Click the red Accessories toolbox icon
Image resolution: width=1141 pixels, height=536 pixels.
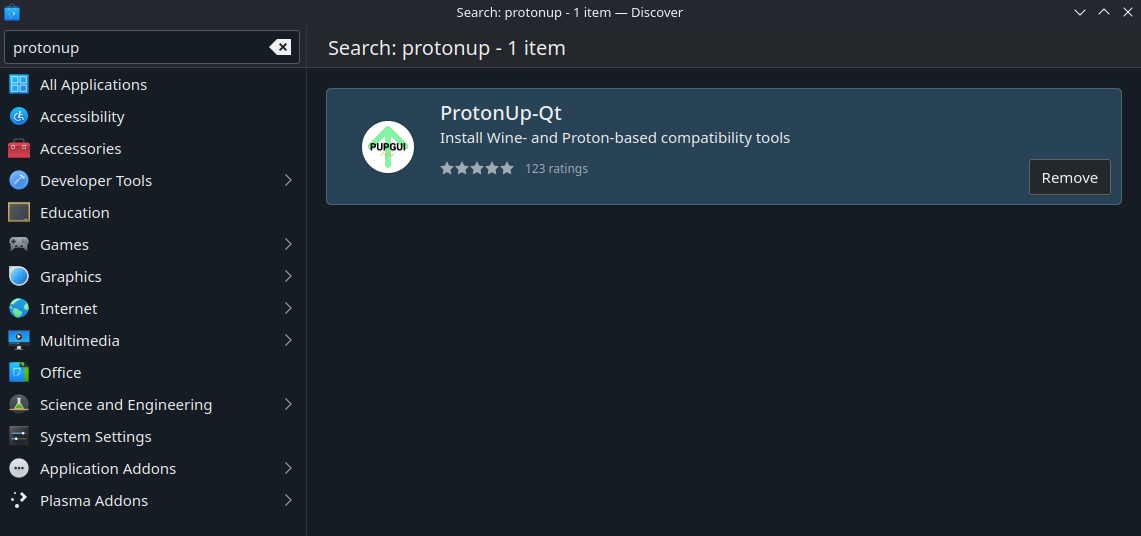(19, 149)
